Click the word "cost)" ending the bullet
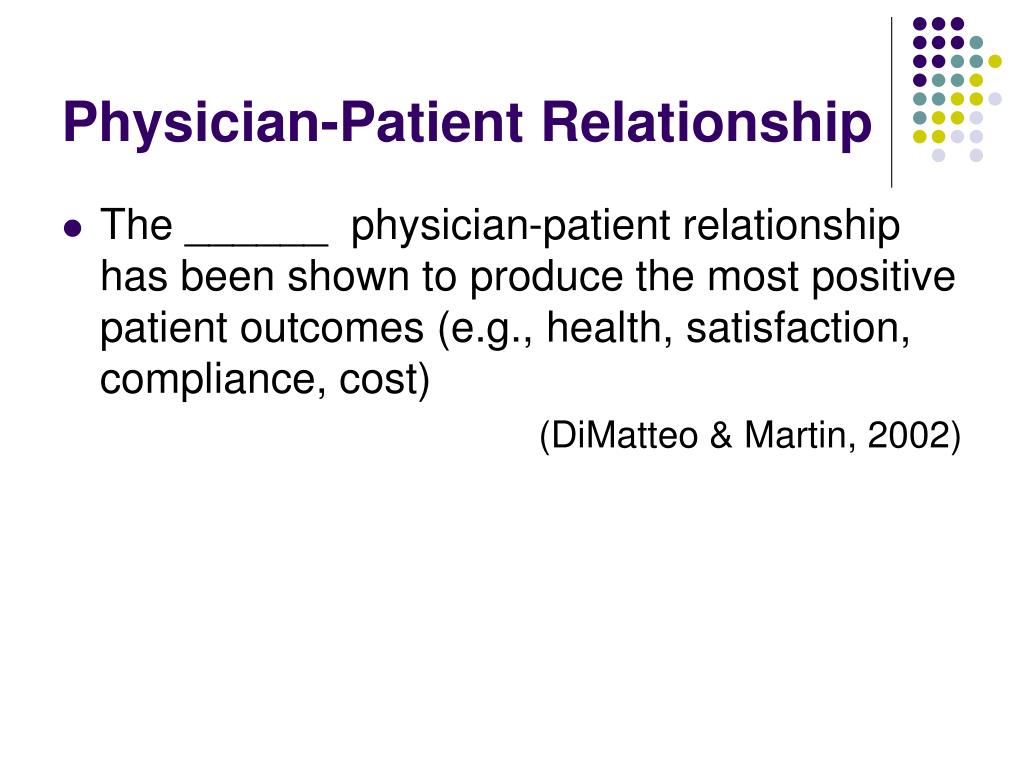 coord(384,379)
